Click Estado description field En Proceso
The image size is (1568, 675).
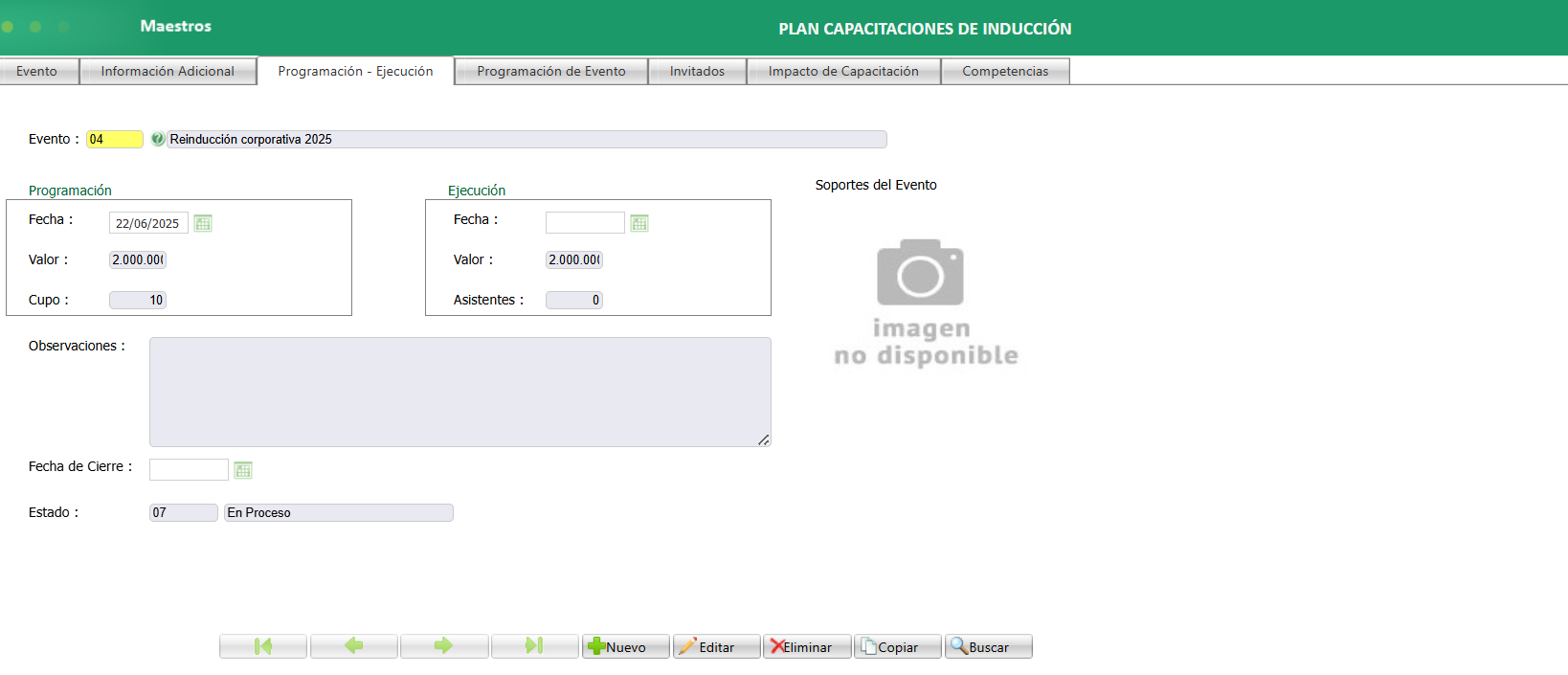(339, 512)
